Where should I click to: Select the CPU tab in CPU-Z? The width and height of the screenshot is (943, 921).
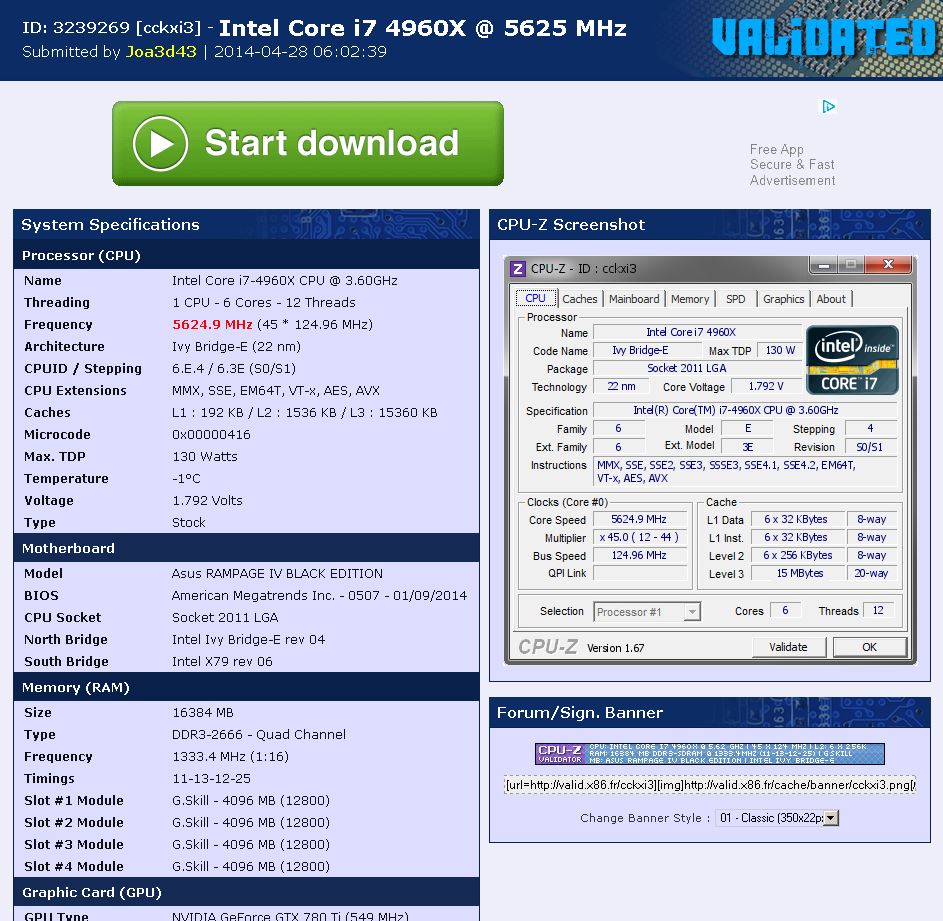point(535,298)
